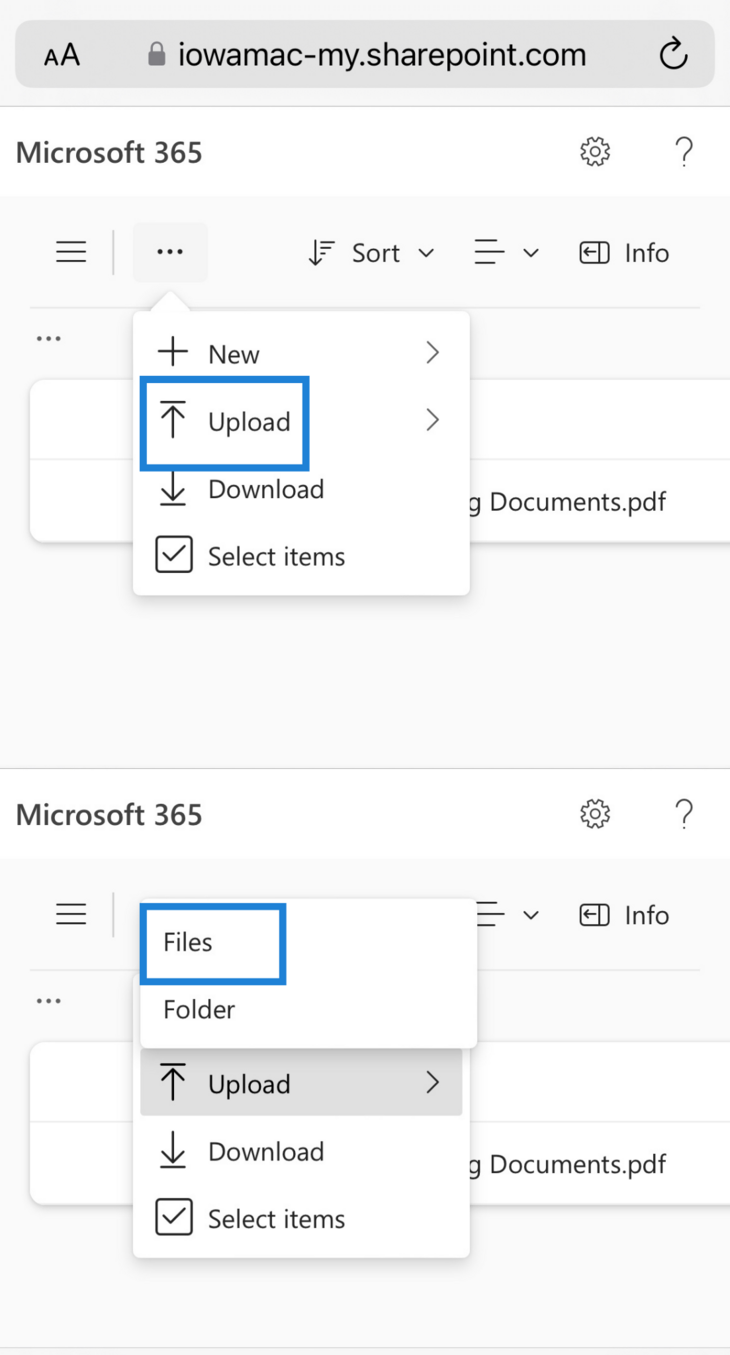Screen dimensions: 730x1355
Task: Click the plus icon beside New
Action: click(173, 352)
